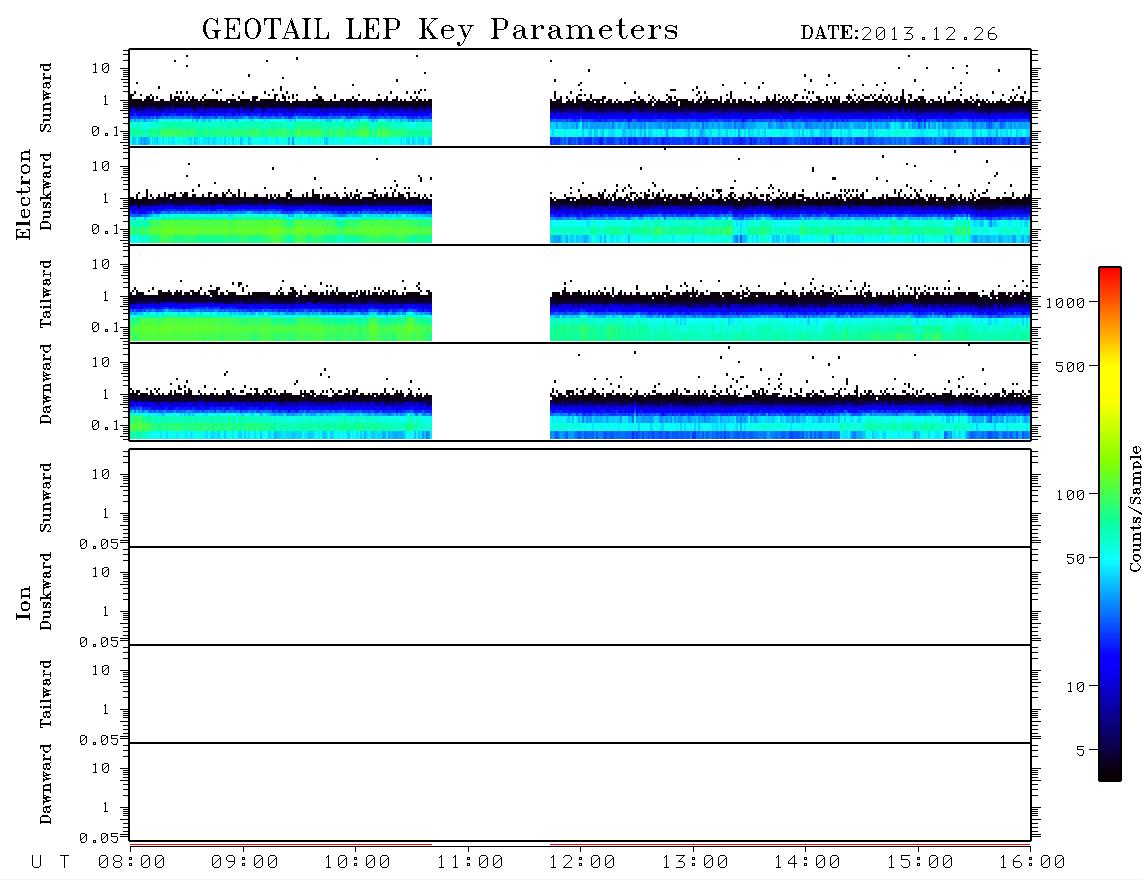Click the 50 colorbar tick label
This screenshot has height=880, width=1142.
[x=1075, y=559]
